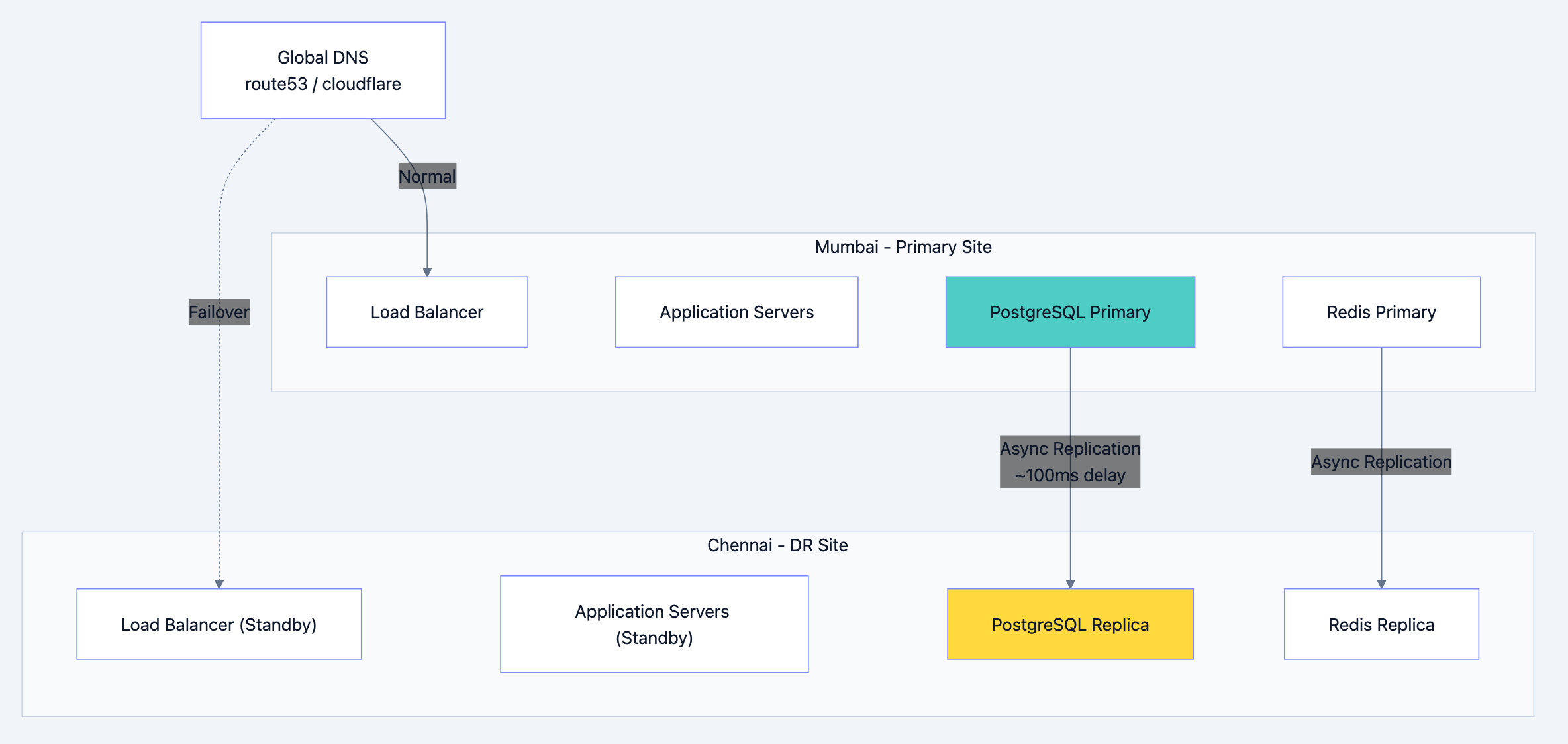Click the Load Balancer (Standby) node

point(219,624)
